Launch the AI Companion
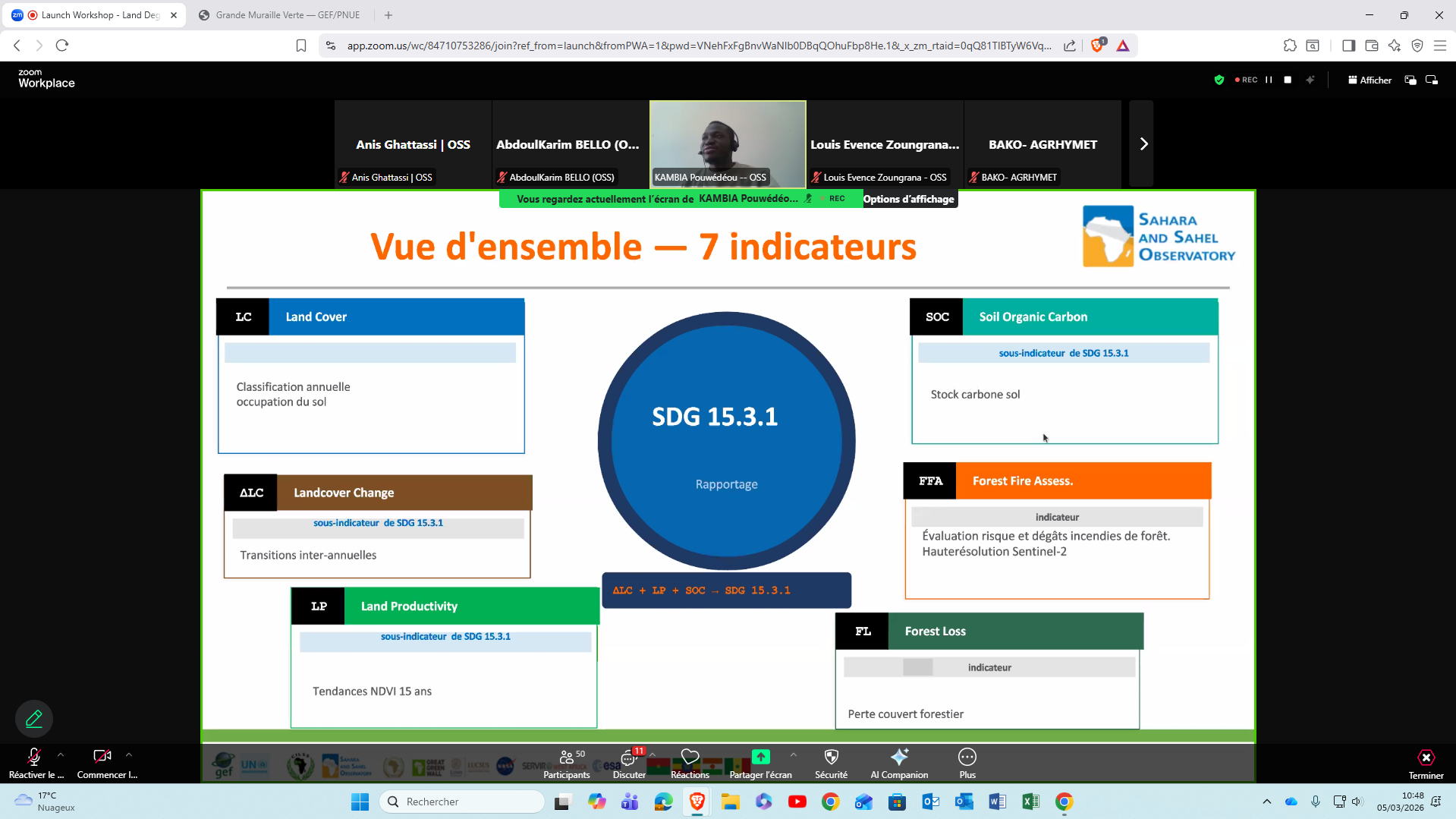The image size is (1456, 819). pos(899,763)
